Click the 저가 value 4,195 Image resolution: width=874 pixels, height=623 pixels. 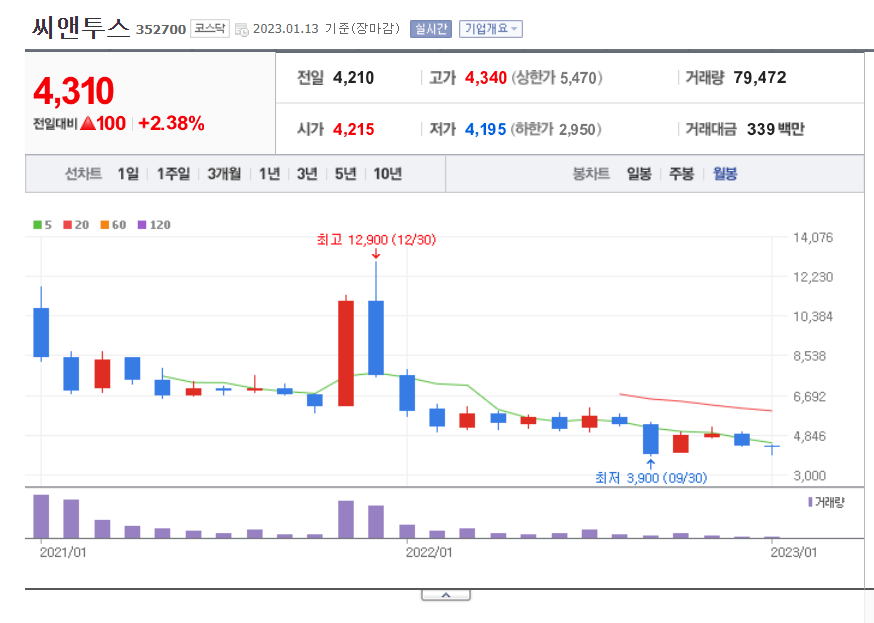point(485,129)
